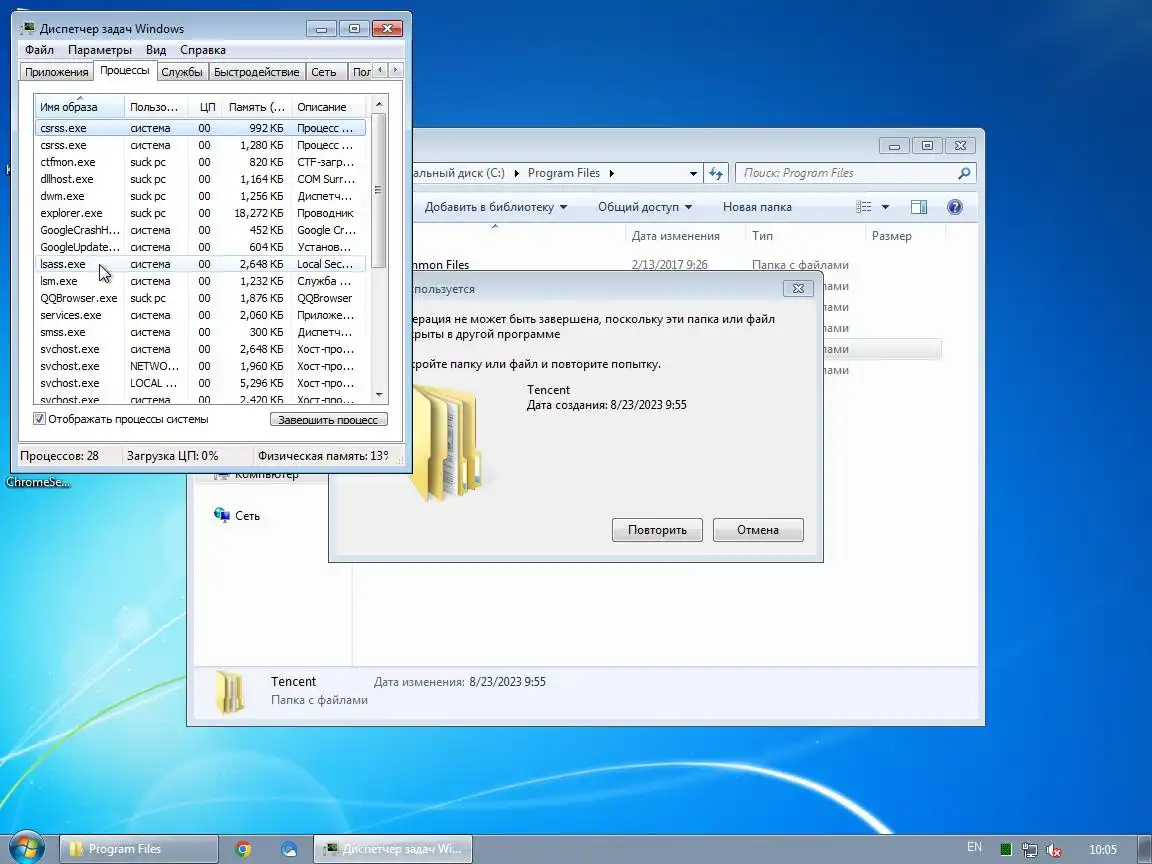Select the lsm.exe process
Viewport: 1152px width, 864px height.
[200, 281]
